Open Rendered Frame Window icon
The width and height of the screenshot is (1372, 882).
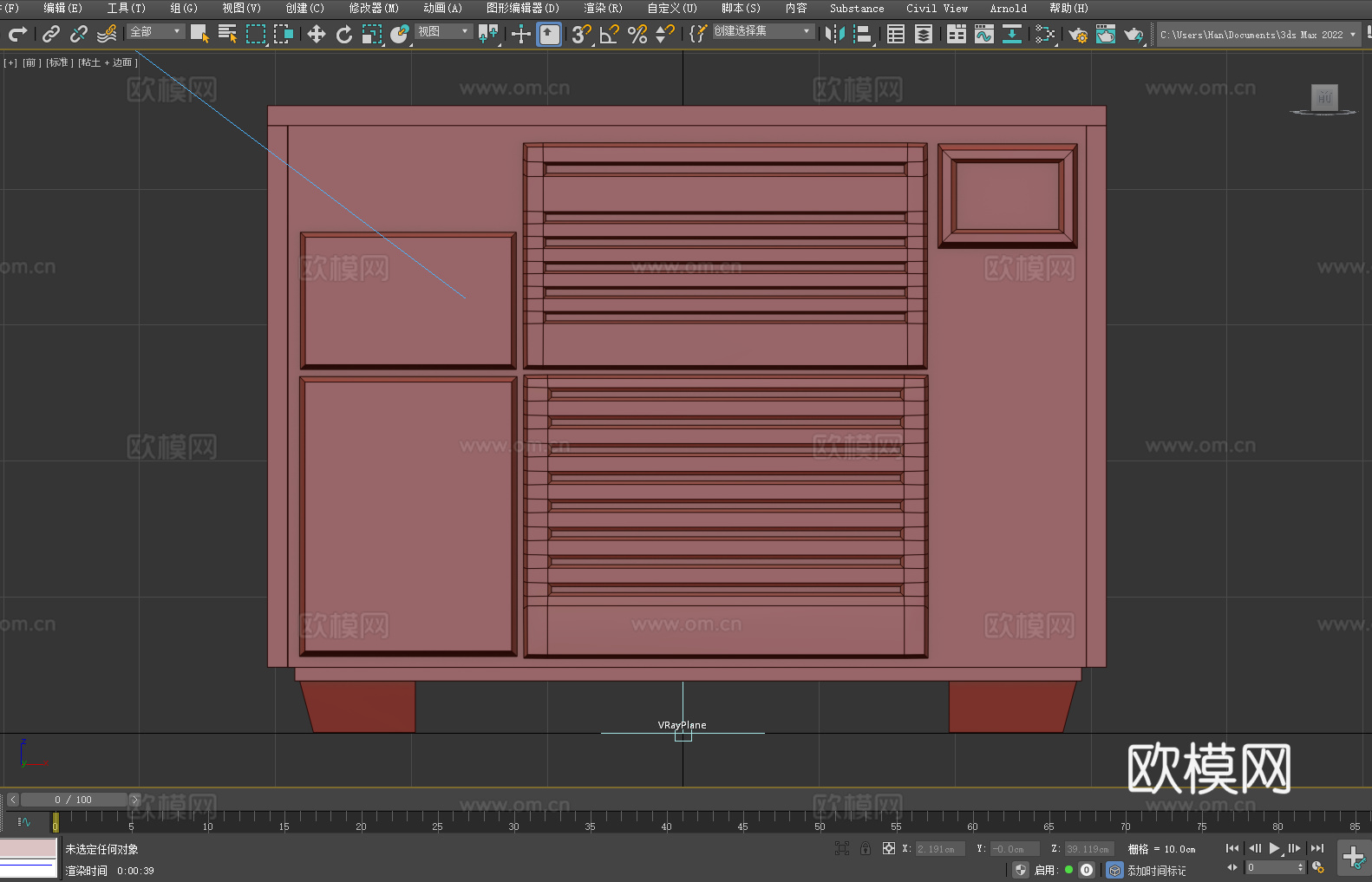tap(1106, 34)
